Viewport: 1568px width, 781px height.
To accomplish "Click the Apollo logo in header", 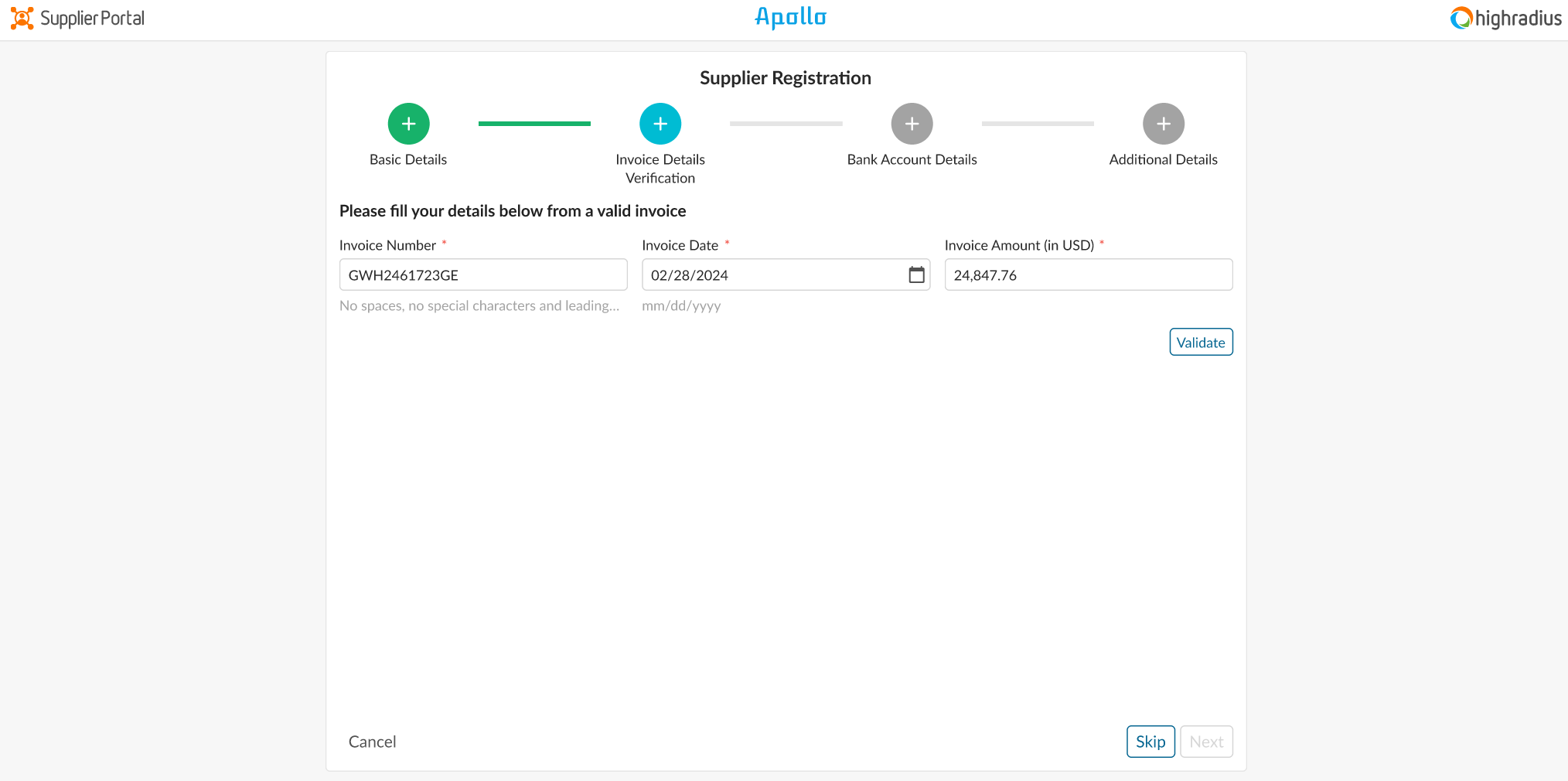I will pos(790,18).
